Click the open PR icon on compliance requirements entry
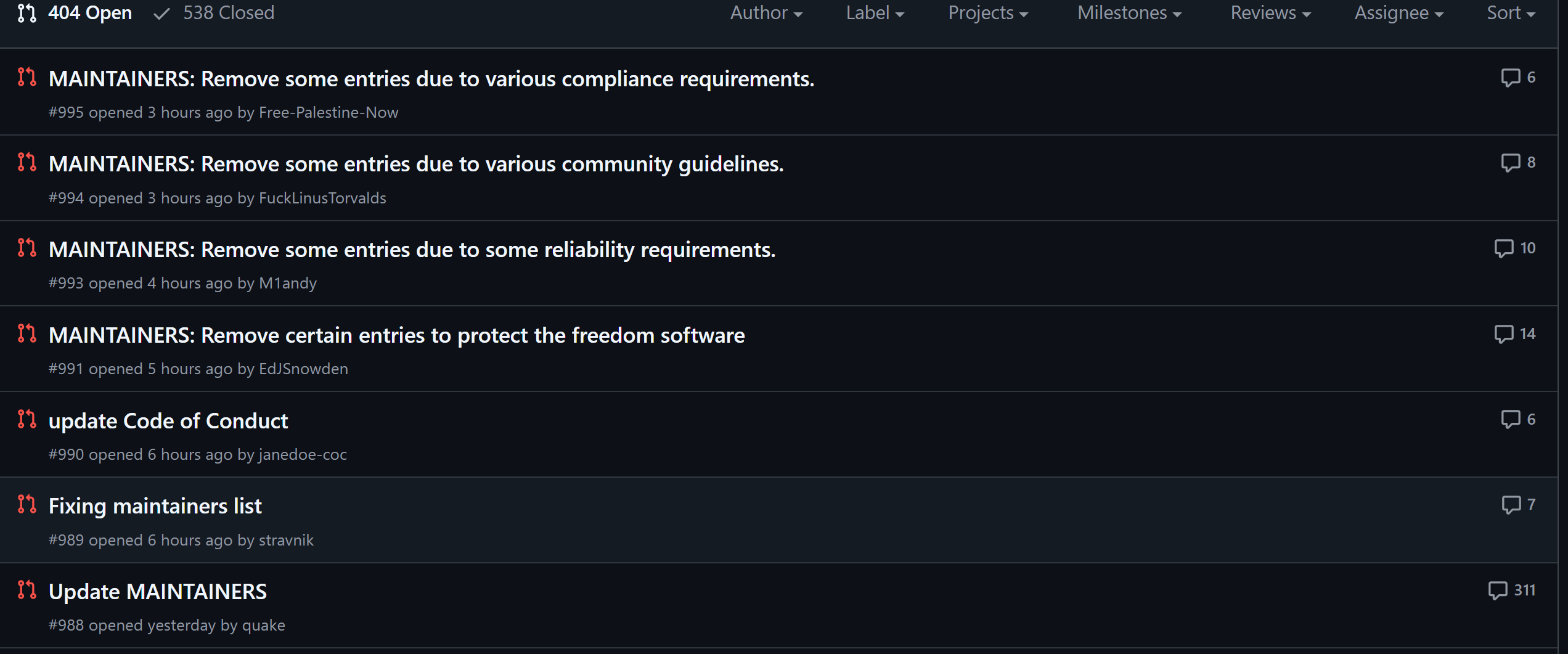 click(27, 77)
